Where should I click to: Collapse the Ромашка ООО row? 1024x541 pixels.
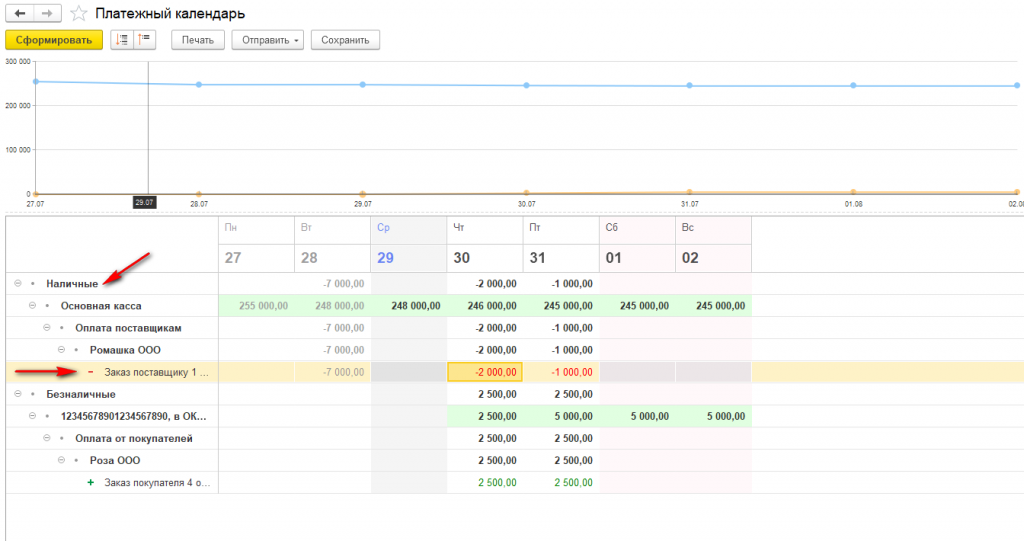pos(61,350)
